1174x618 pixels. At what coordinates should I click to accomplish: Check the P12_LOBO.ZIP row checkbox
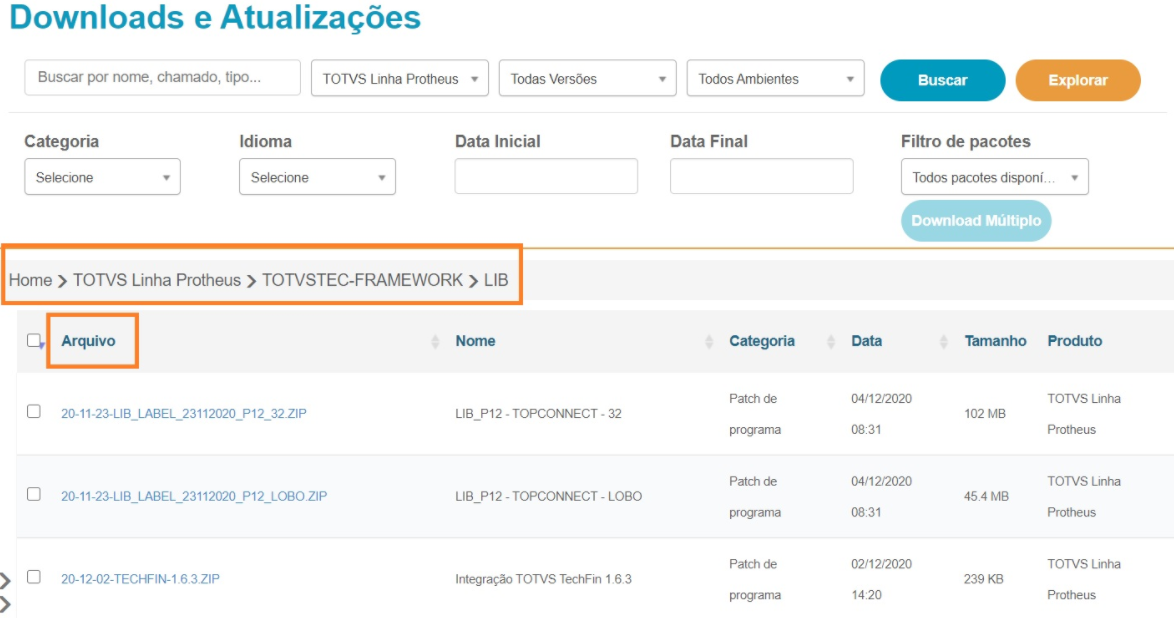point(34,494)
